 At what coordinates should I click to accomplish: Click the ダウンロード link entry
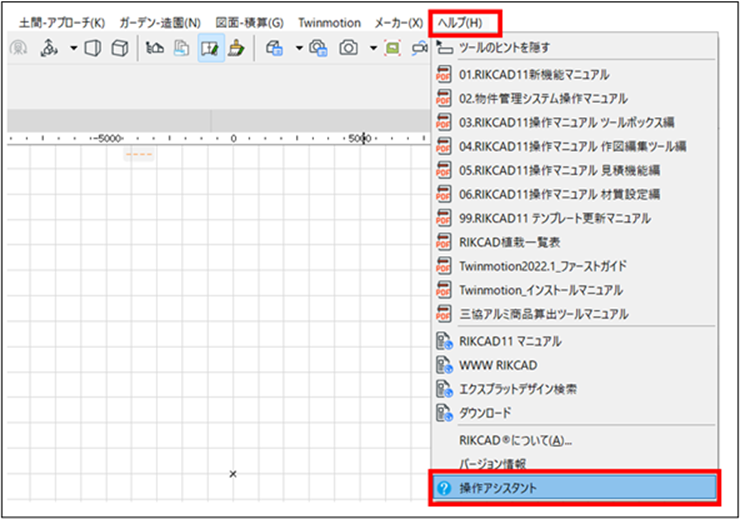pos(485,413)
